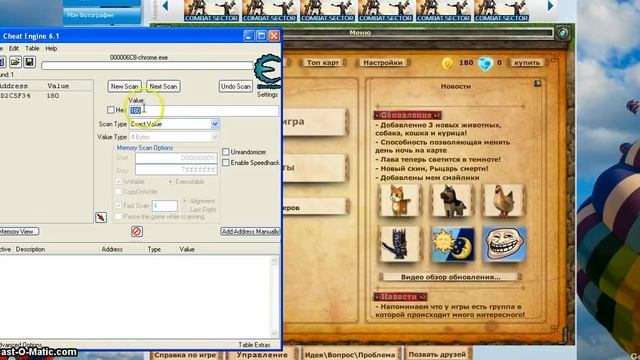Open the first COMBAT SECTOR banner

tap(211, 11)
